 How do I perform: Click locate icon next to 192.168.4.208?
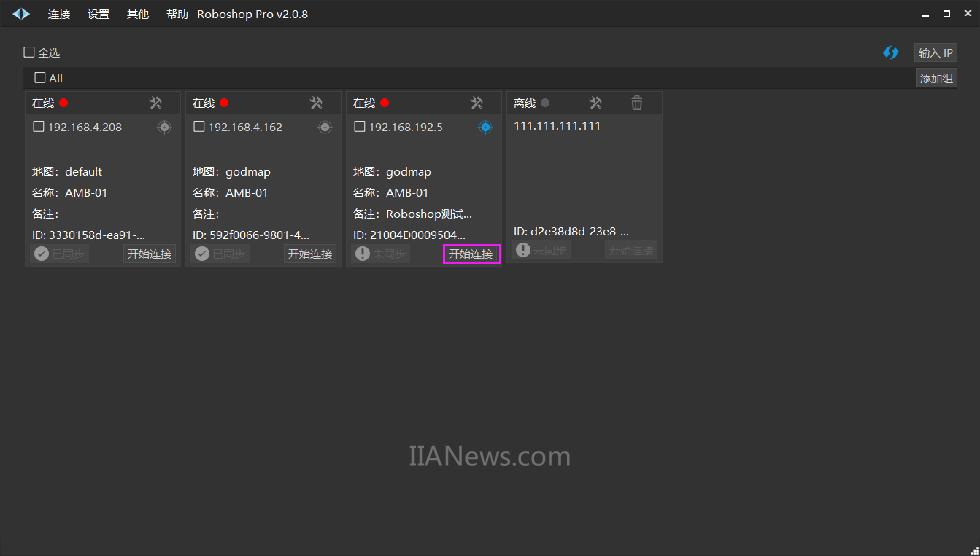coord(164,127)
